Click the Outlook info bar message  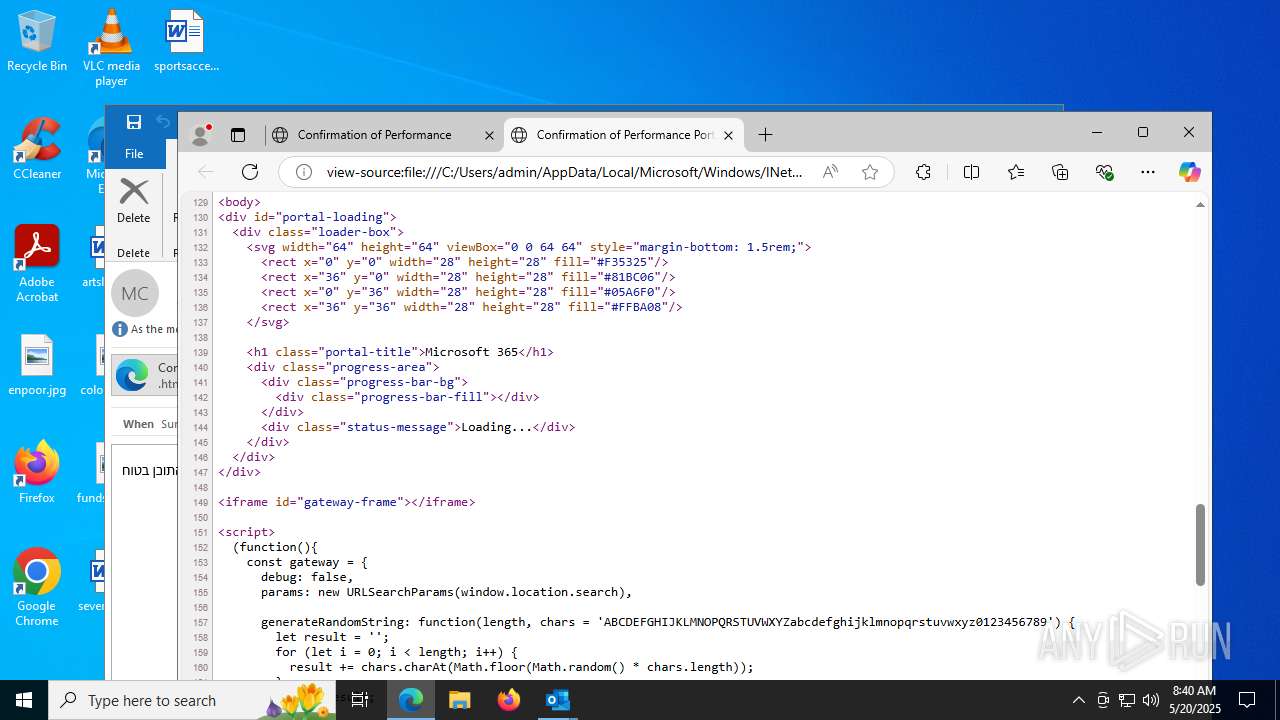(145, 329)
